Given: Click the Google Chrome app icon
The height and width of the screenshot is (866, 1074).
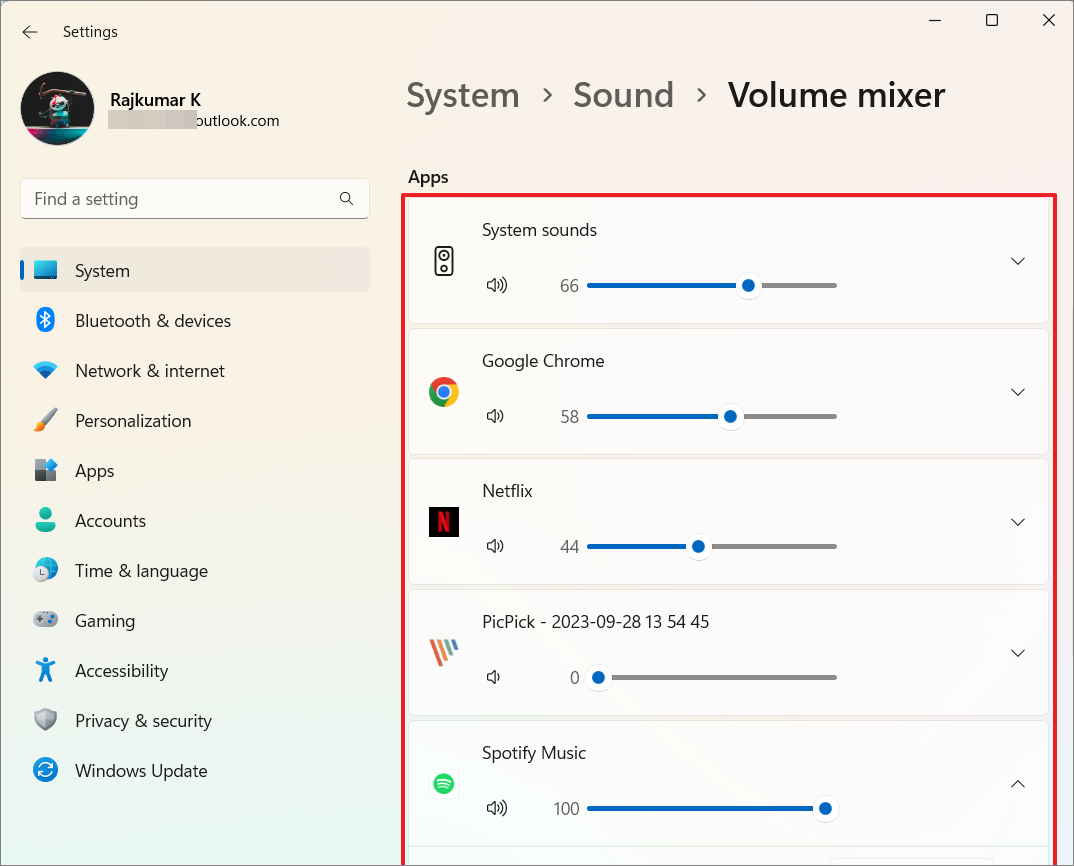Looking at the screenshot, I should click(444, 391).
